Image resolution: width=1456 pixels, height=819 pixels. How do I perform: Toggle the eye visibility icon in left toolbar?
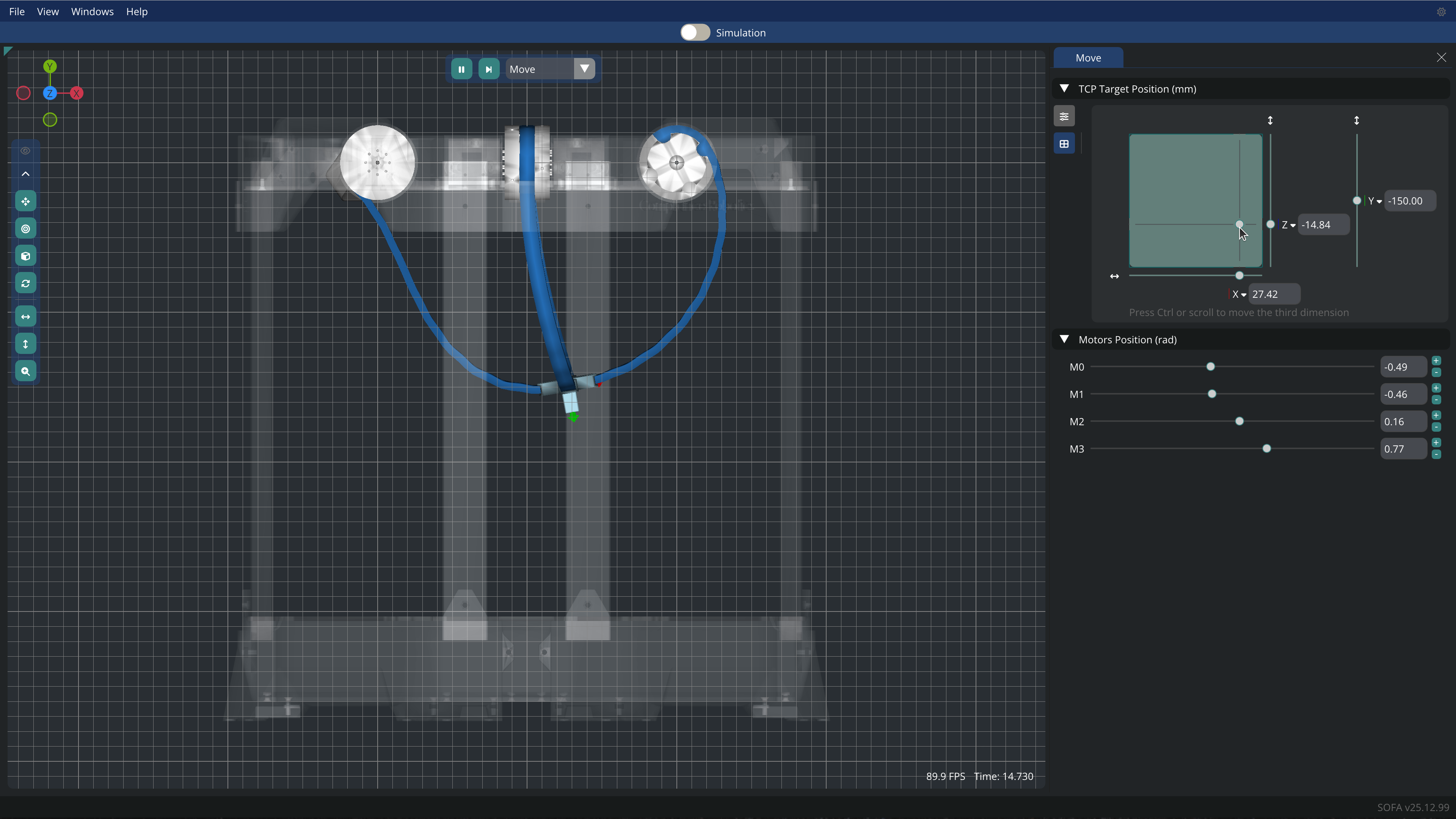tap(25, 151)
